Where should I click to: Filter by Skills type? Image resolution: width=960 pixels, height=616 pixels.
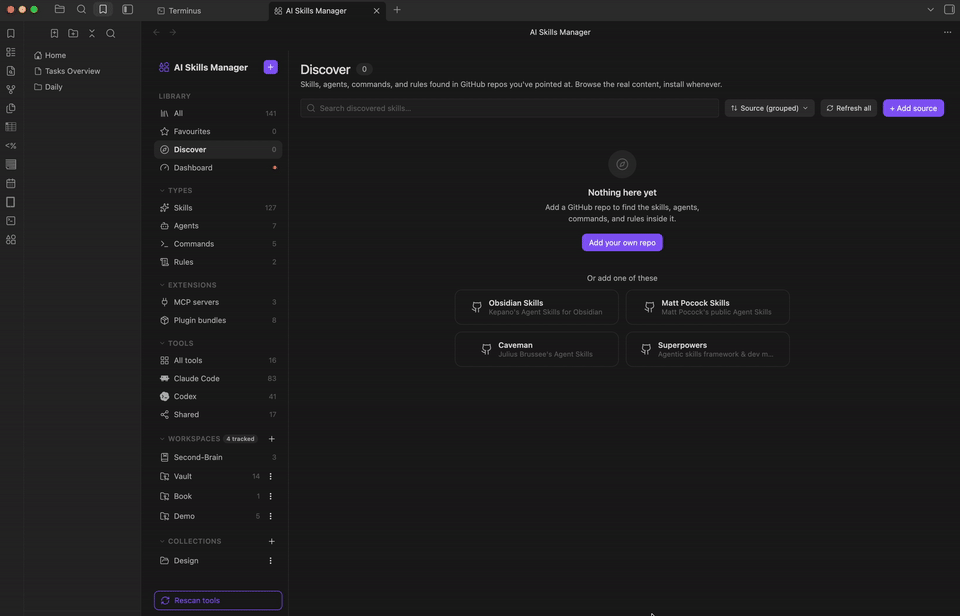pos(218,208)
